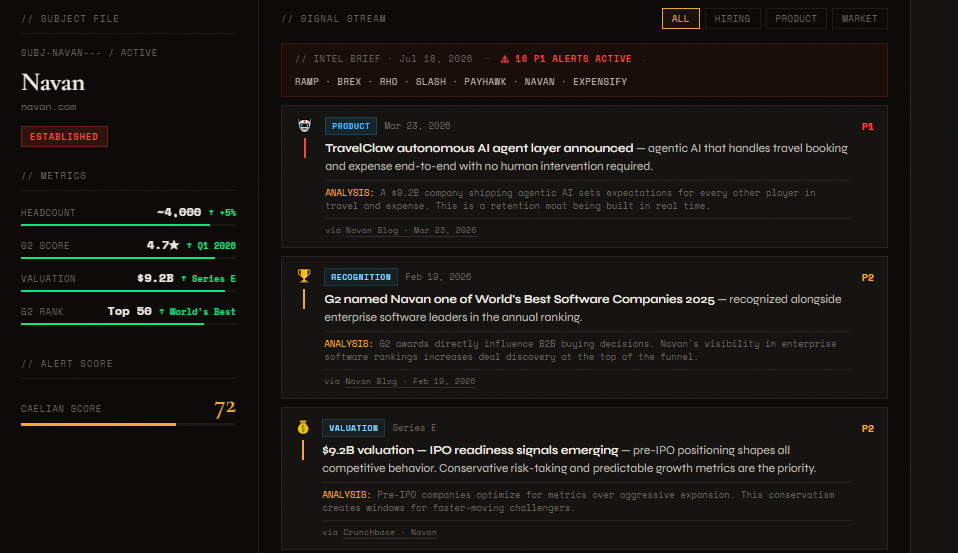Image resolution: width=958 pixels, height=553 pixels.
Task: Follow the Crunchbase · Navan source link
Action: (x=390, y=532)
